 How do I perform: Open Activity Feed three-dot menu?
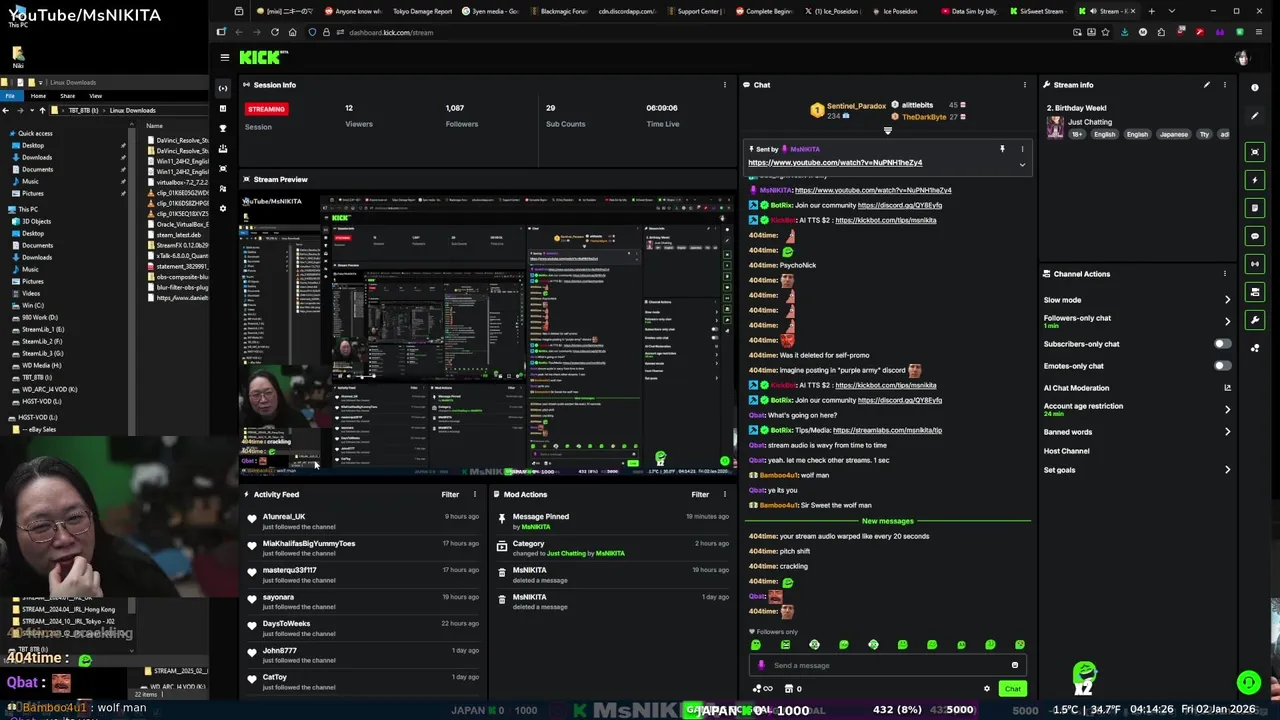pos(475,494)
